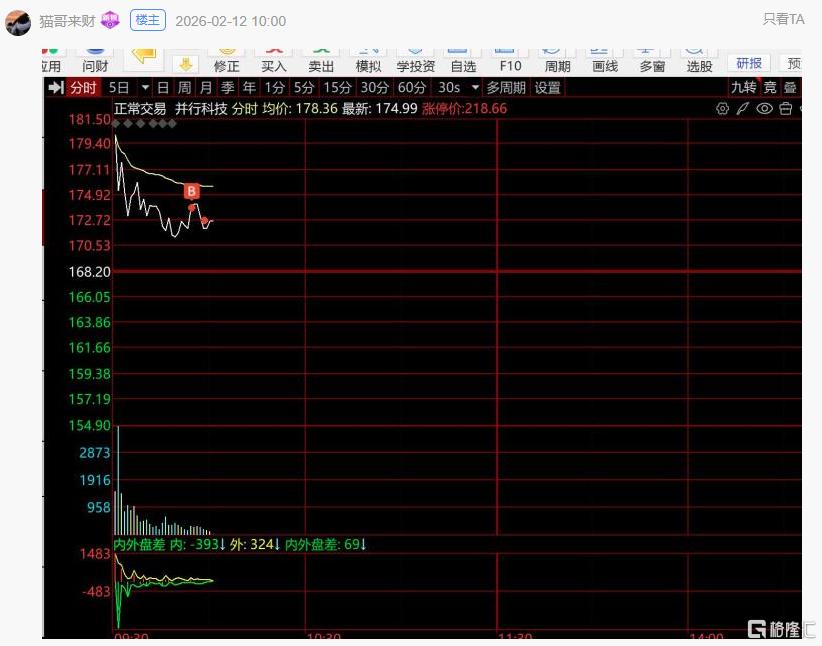Switch to the 日 daily K-line tab
This screenshot has height=646, width=822.
[x=163, y=88]
